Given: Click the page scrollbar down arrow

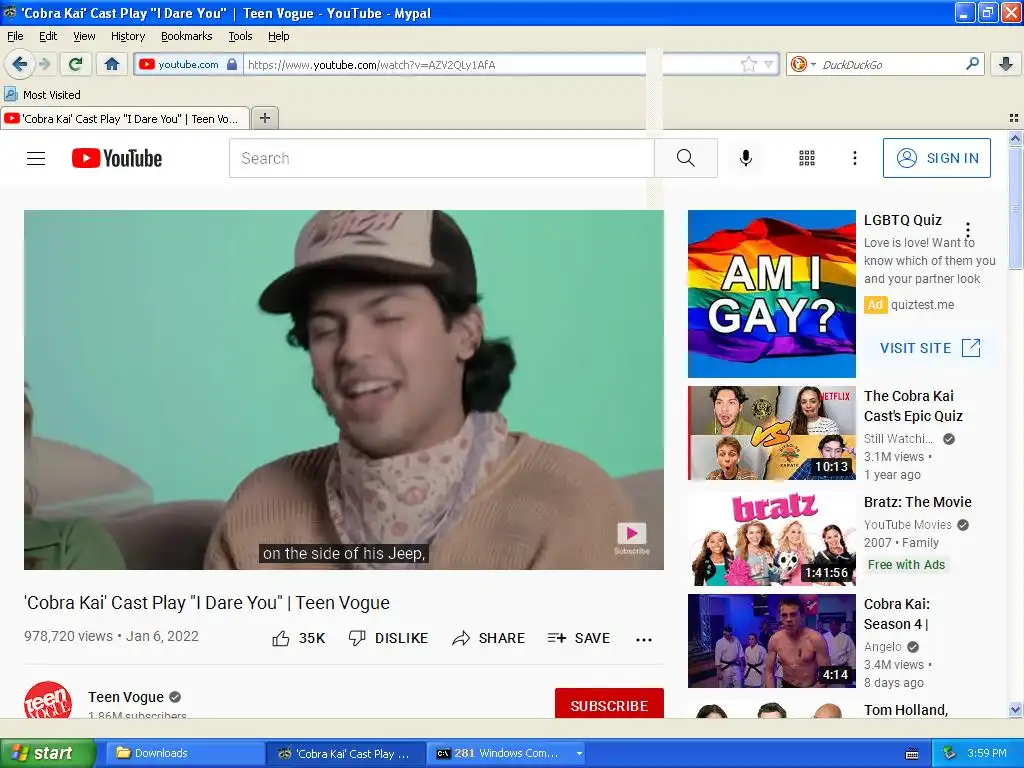Looking at the screenshot, I should coord(1015,709).
